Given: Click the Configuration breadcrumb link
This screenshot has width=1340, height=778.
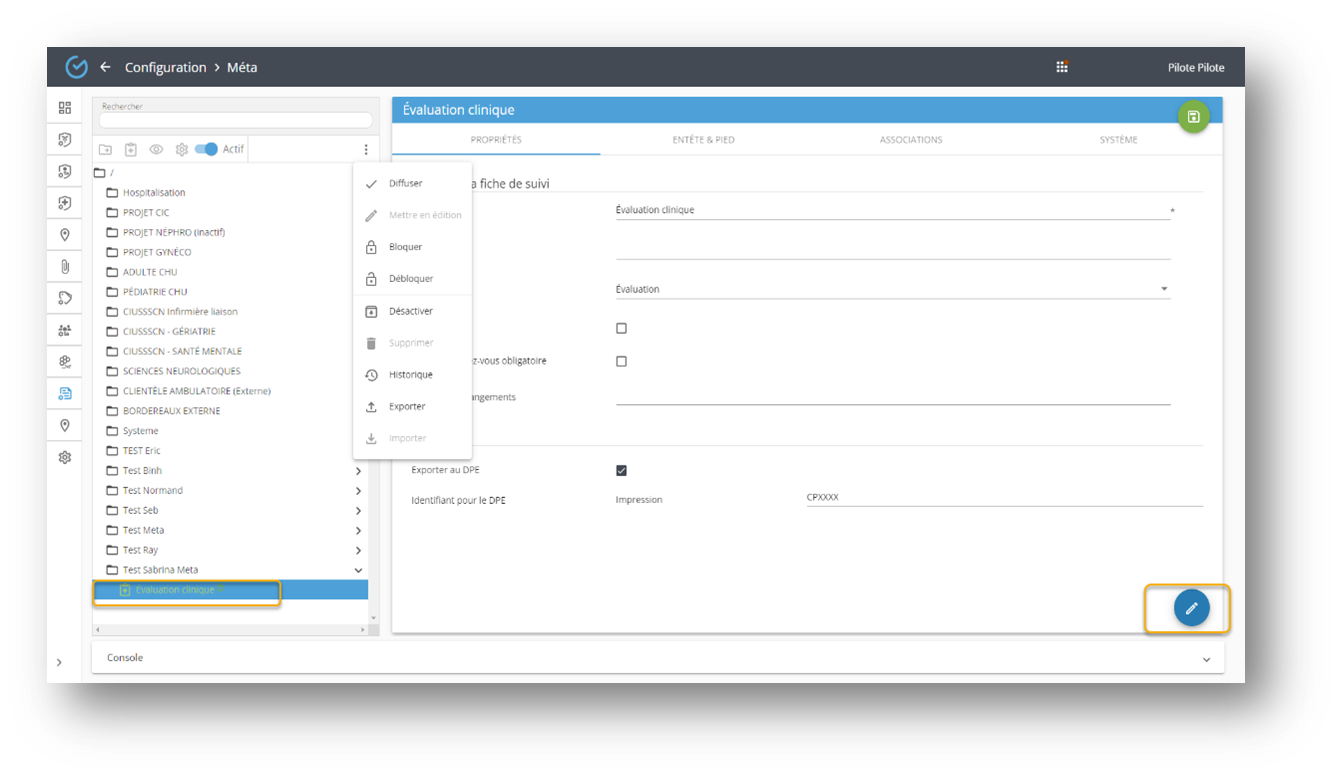Looking at the screenshot, I should 165,67.
